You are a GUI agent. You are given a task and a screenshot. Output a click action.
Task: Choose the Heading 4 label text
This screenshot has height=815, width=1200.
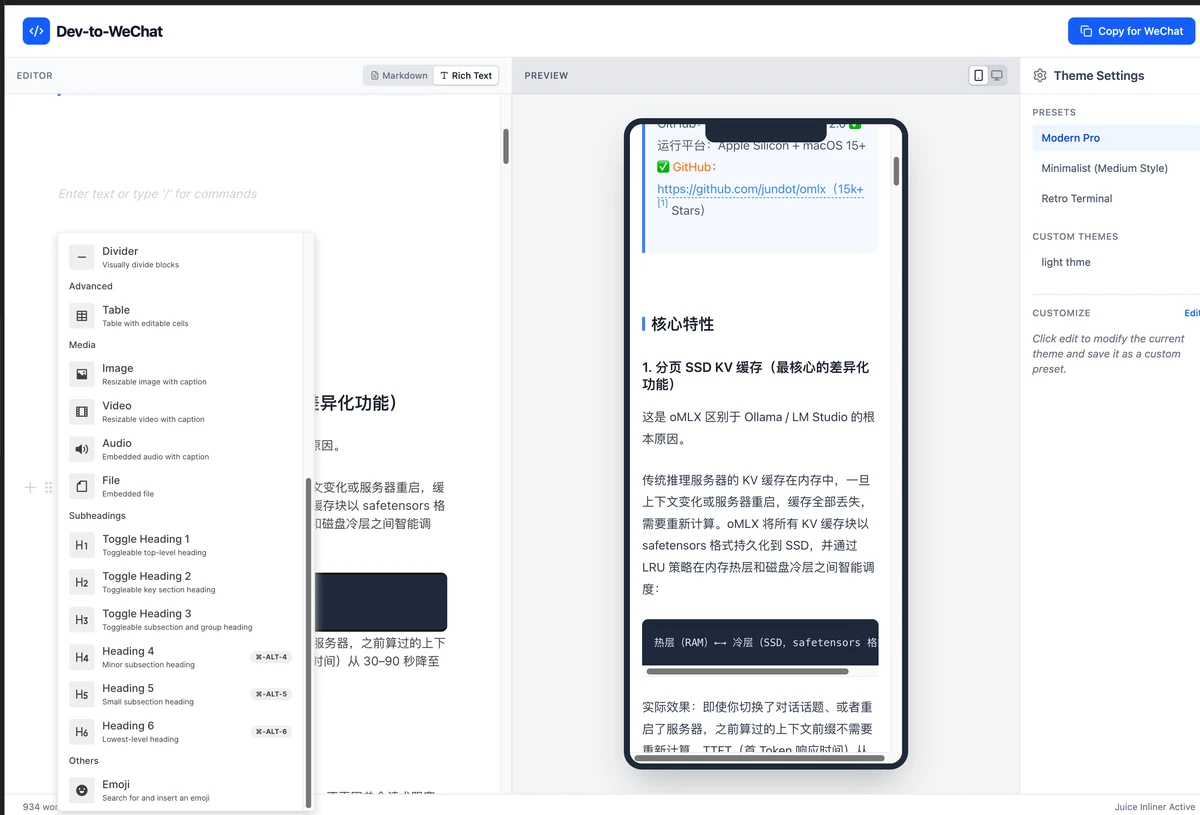[128, 651]
